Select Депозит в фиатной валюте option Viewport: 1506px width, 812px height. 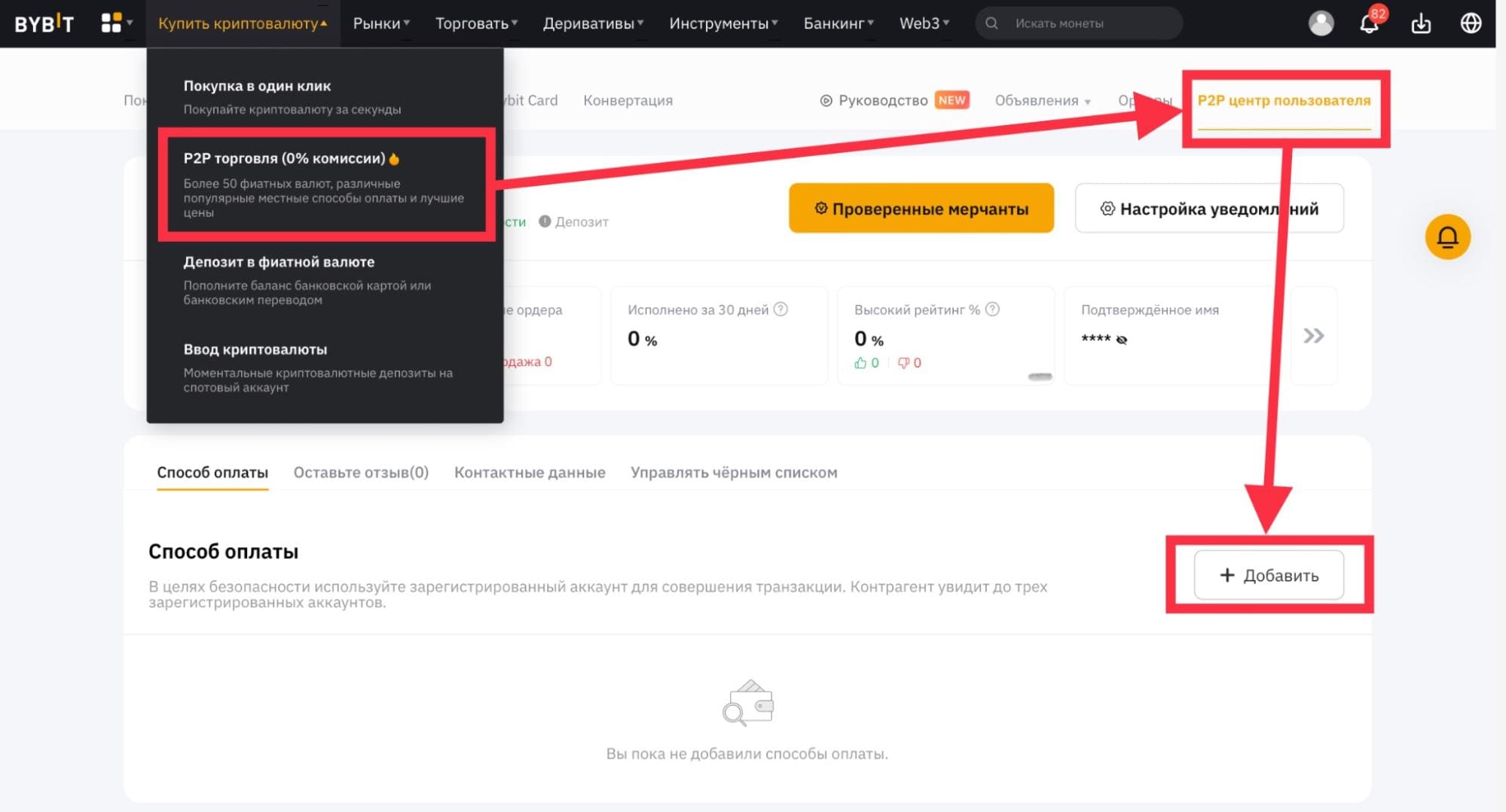click(x=325, y=280)
